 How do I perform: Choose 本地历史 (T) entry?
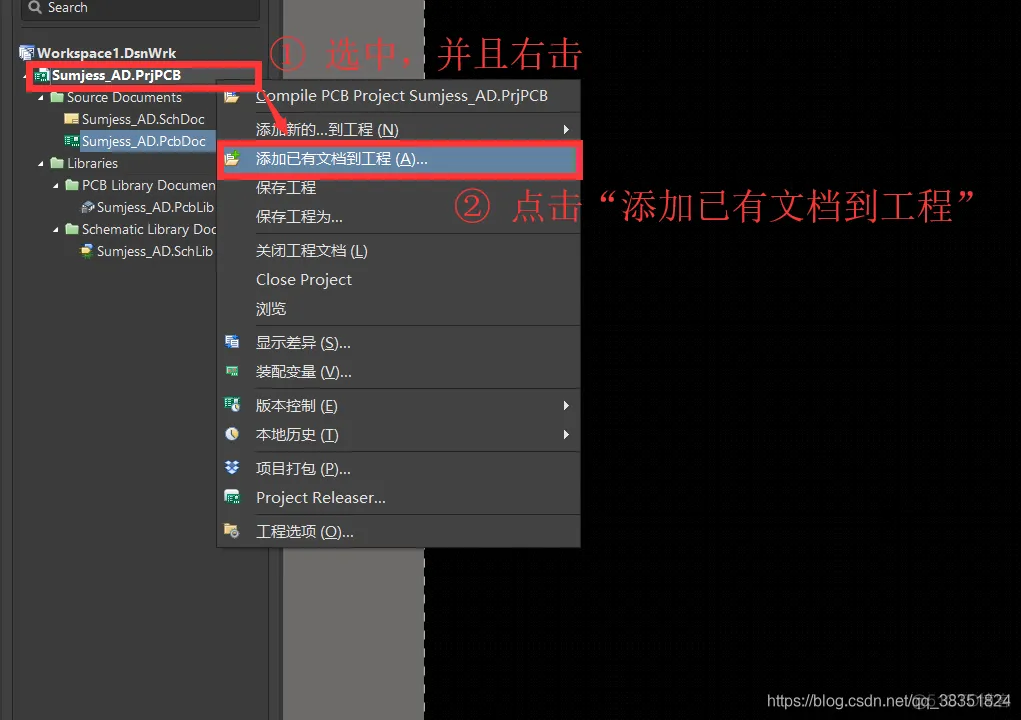click(x=399, y=434)
